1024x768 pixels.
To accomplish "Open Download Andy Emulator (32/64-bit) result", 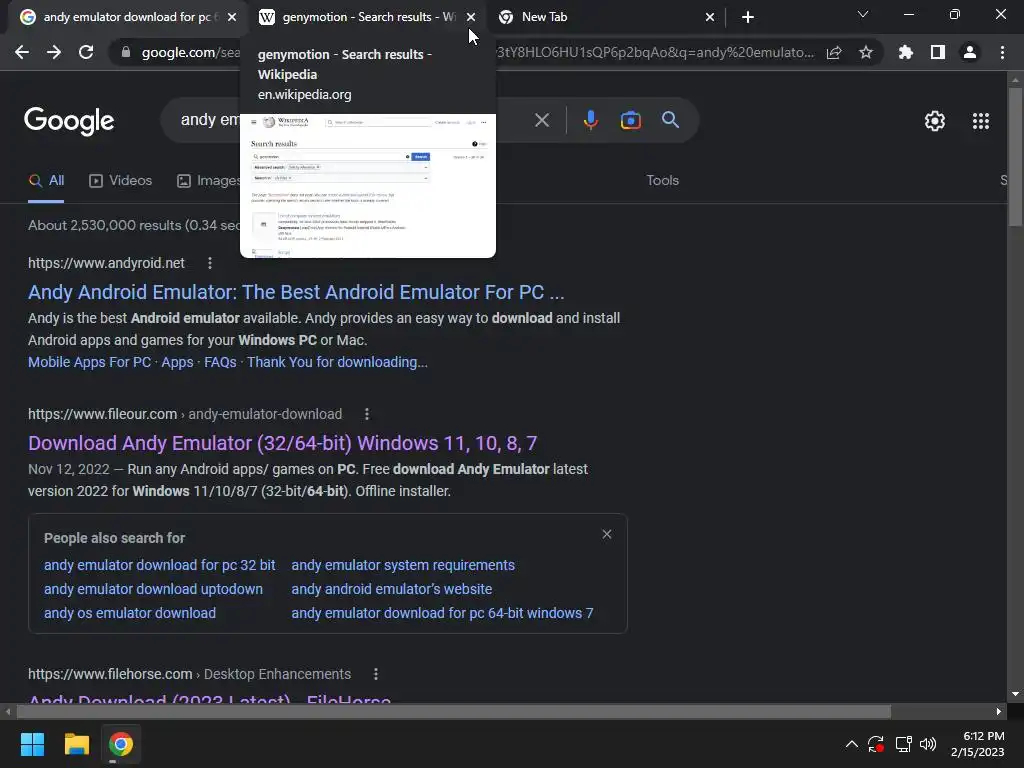I will 282,443.
